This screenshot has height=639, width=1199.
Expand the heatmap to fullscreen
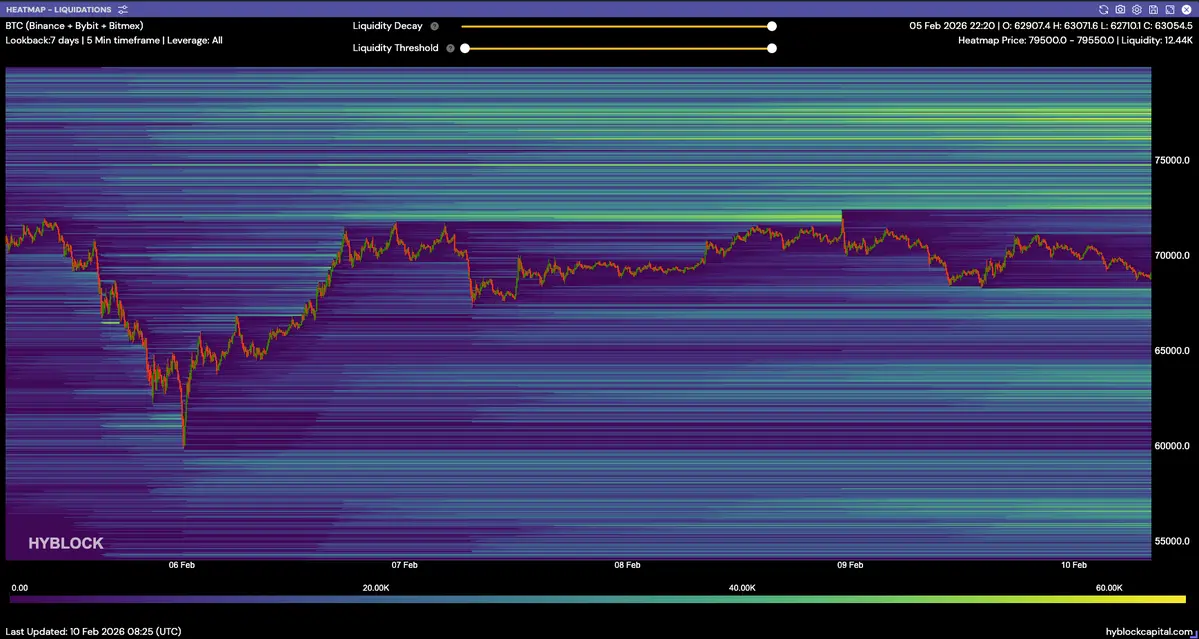click(1169, 9)
